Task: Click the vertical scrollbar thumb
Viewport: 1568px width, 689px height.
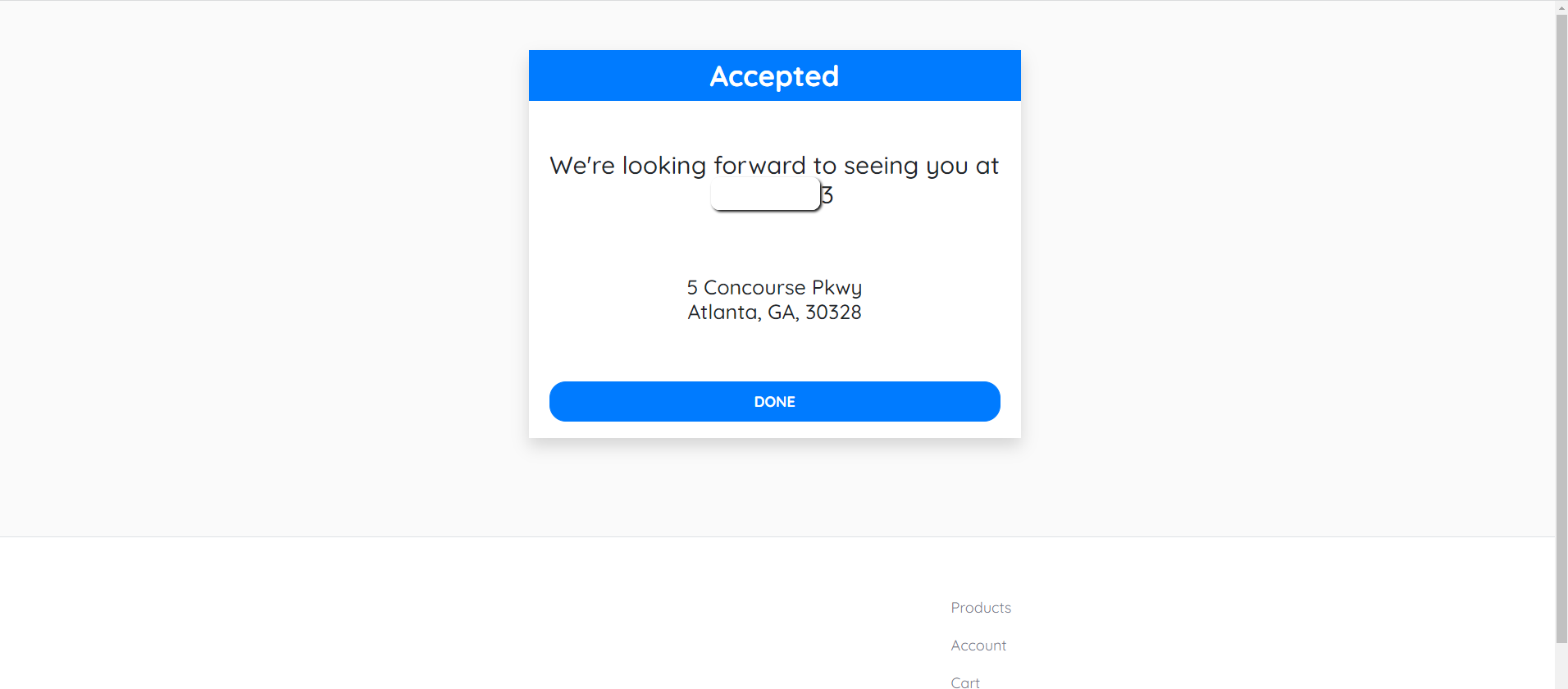Action: tap(1561, 328)
